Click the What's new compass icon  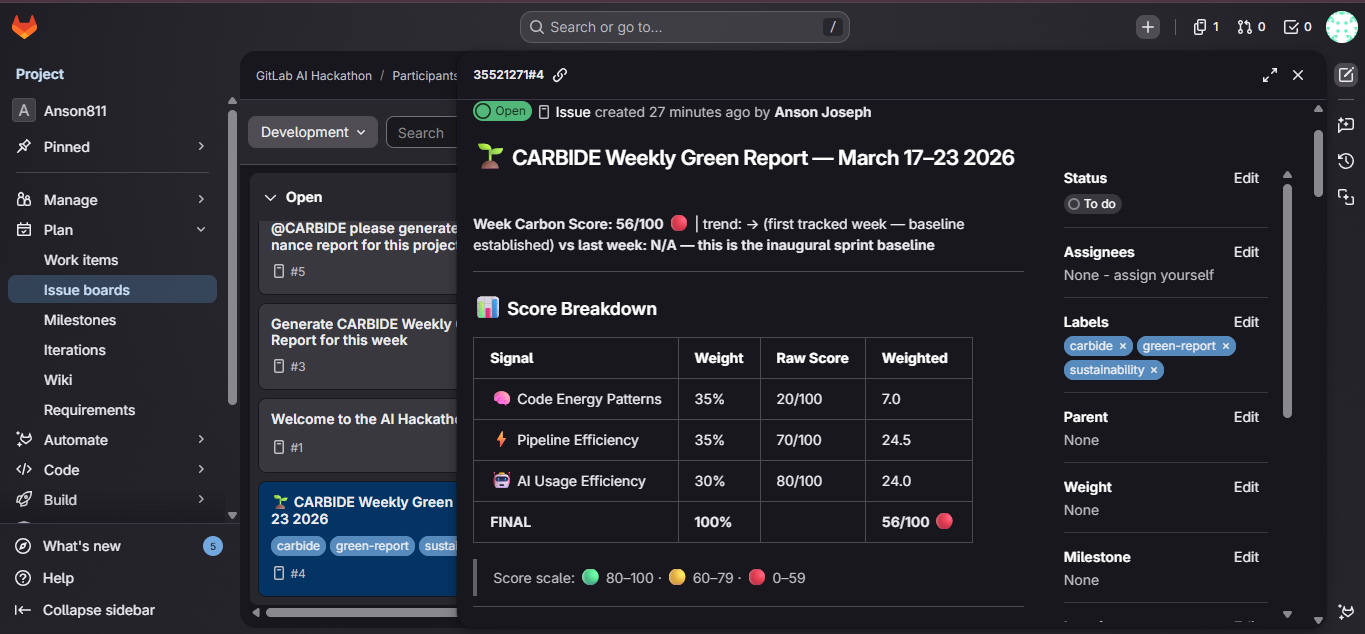point(23,546)
